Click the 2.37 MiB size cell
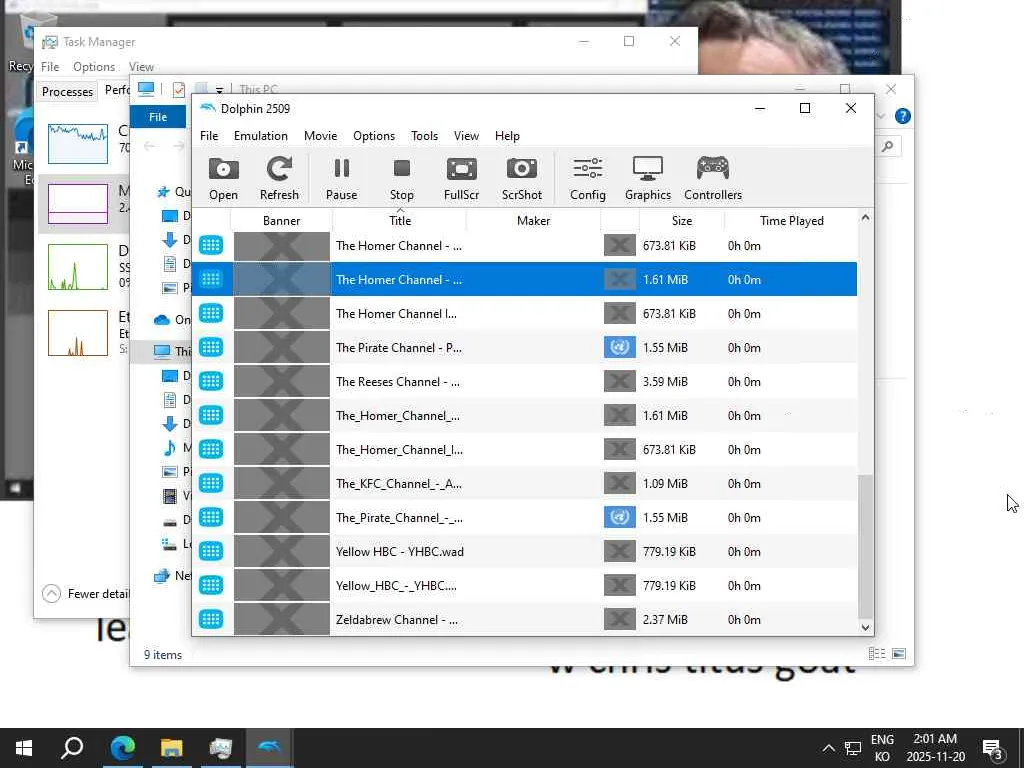Image resolution: width=1024 pixels, height=768 pixels. [665, 619]
